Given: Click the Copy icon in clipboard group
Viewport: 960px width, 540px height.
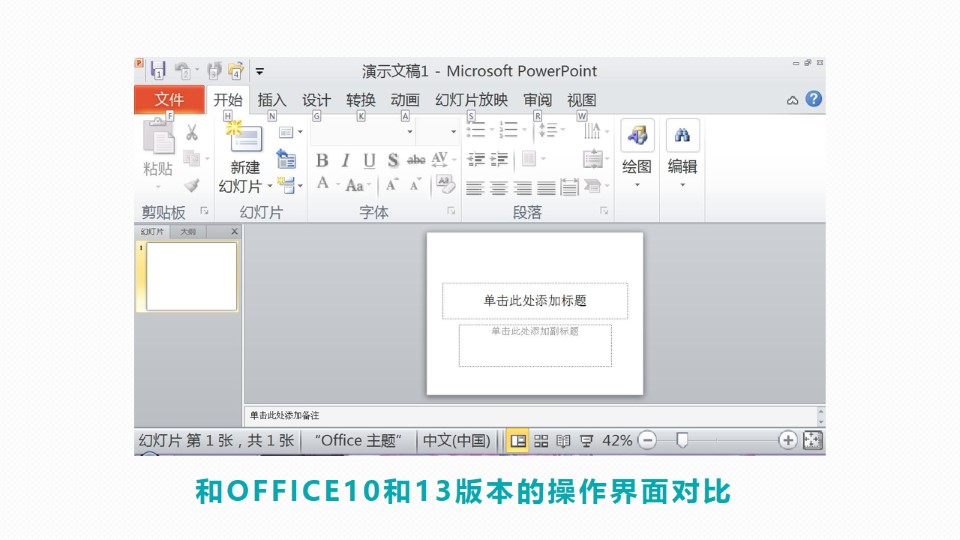Looking at the screenshot, I should pyautogui.click(x=192, y=159).
